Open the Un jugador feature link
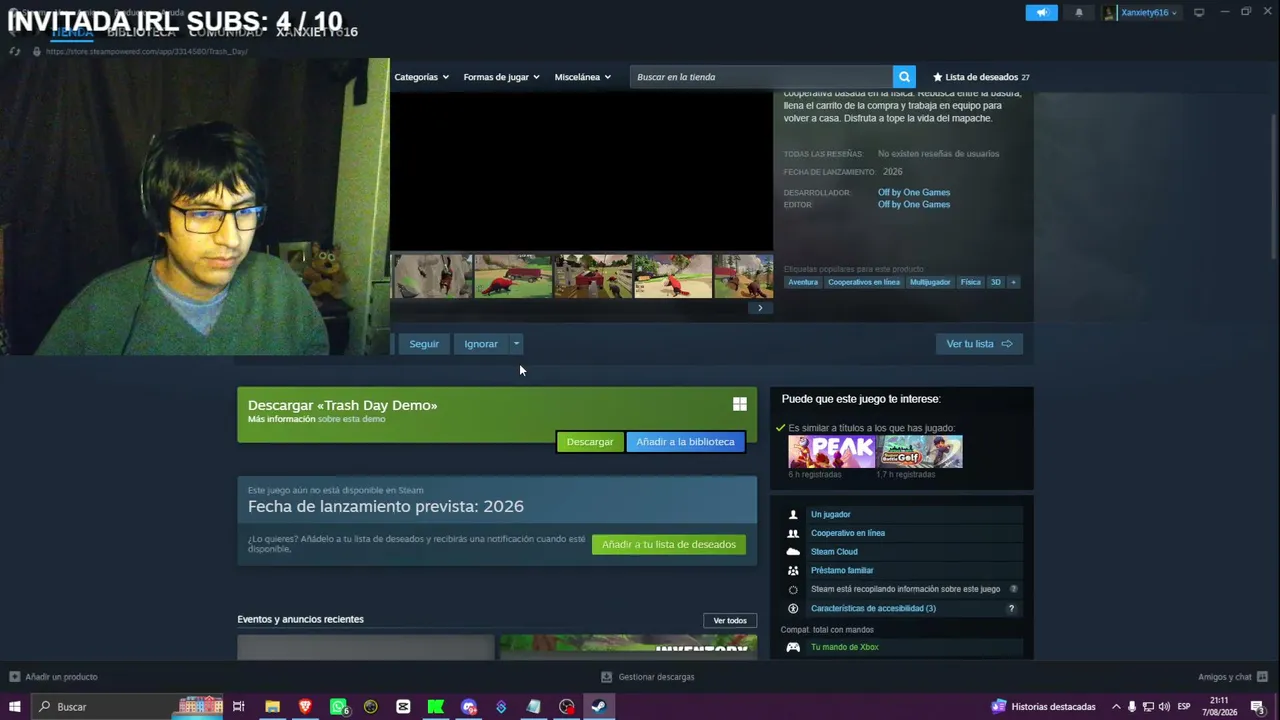 (831, 515)
